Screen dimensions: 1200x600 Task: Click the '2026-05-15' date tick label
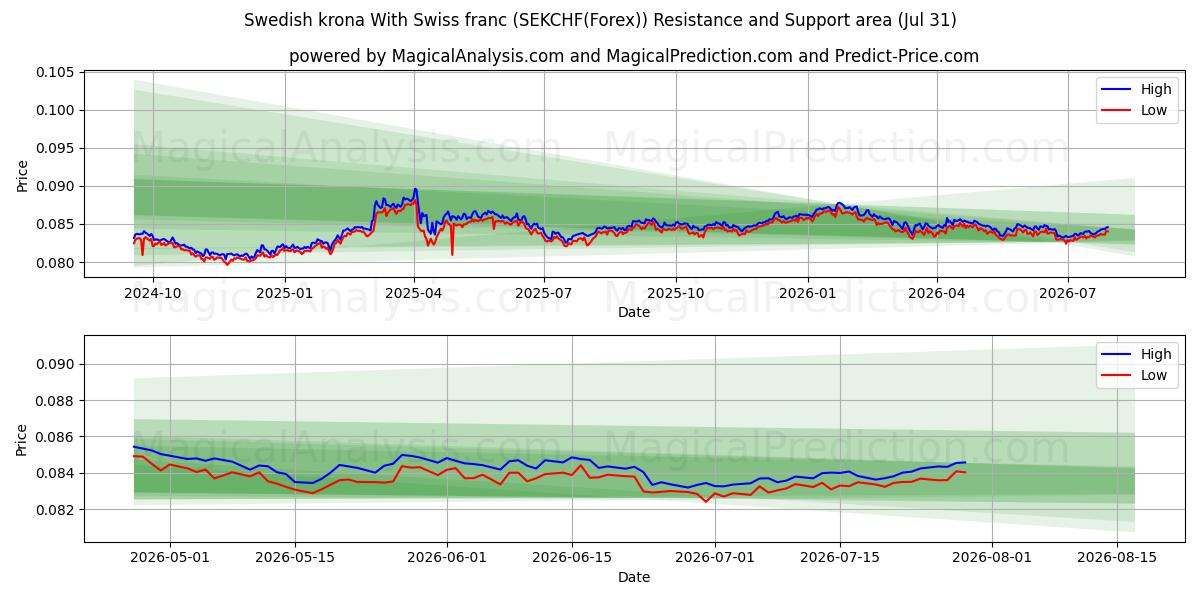[295, 558]
